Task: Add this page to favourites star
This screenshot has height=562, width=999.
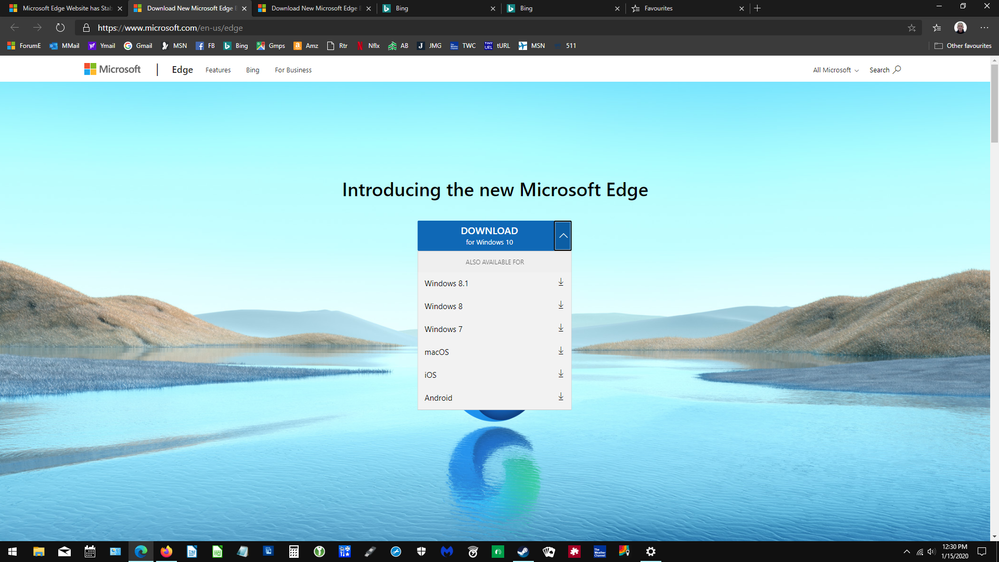Action: pyautogui.click(x=912, y=27)
